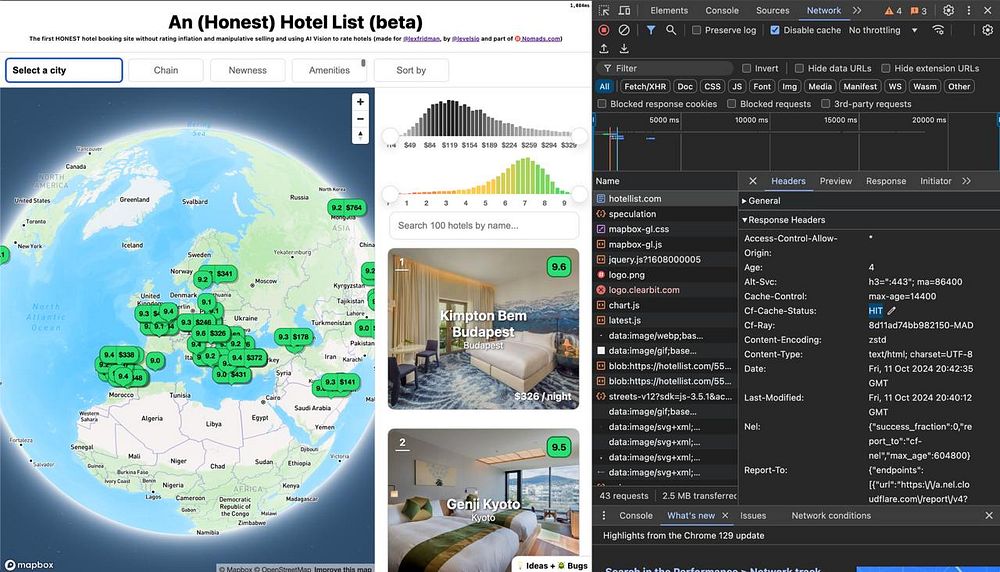The height and width of the screenshot is (572, 1000).
Task: Stop recording the network log
Action: [x=604, y=30]
